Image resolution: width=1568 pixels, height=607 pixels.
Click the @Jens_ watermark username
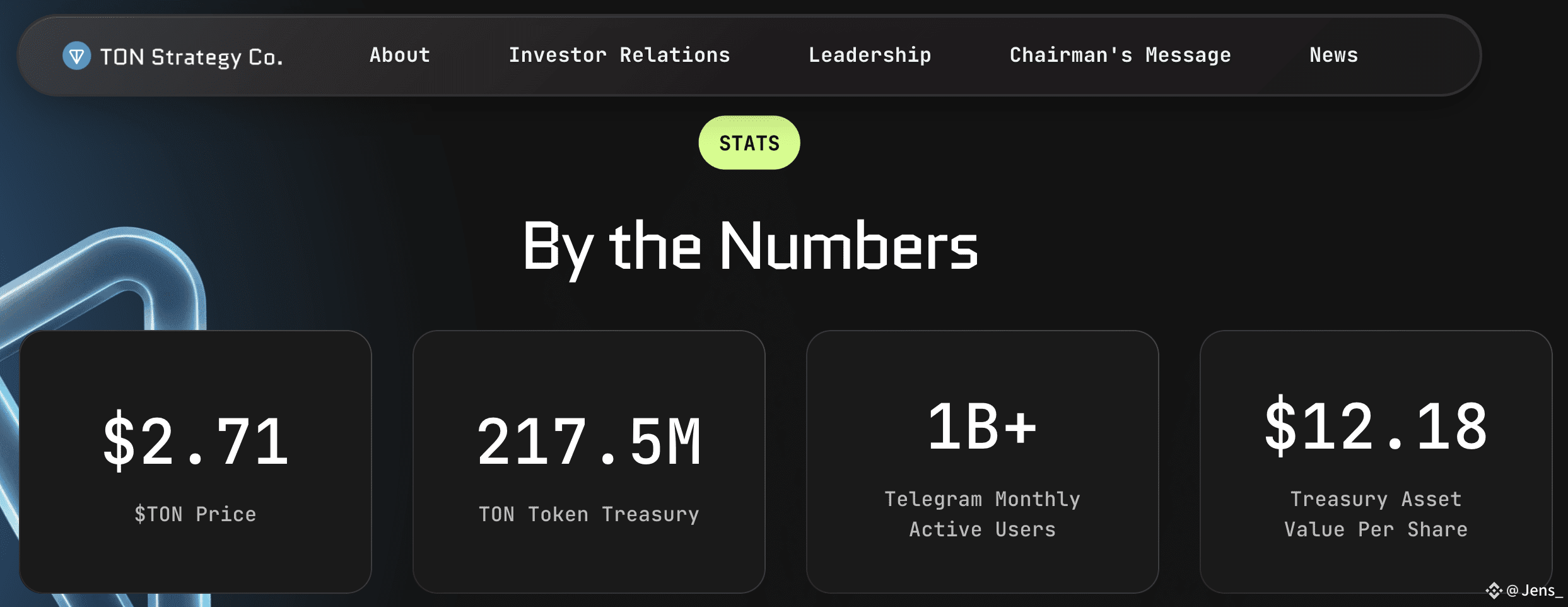tap(1534, 591)
